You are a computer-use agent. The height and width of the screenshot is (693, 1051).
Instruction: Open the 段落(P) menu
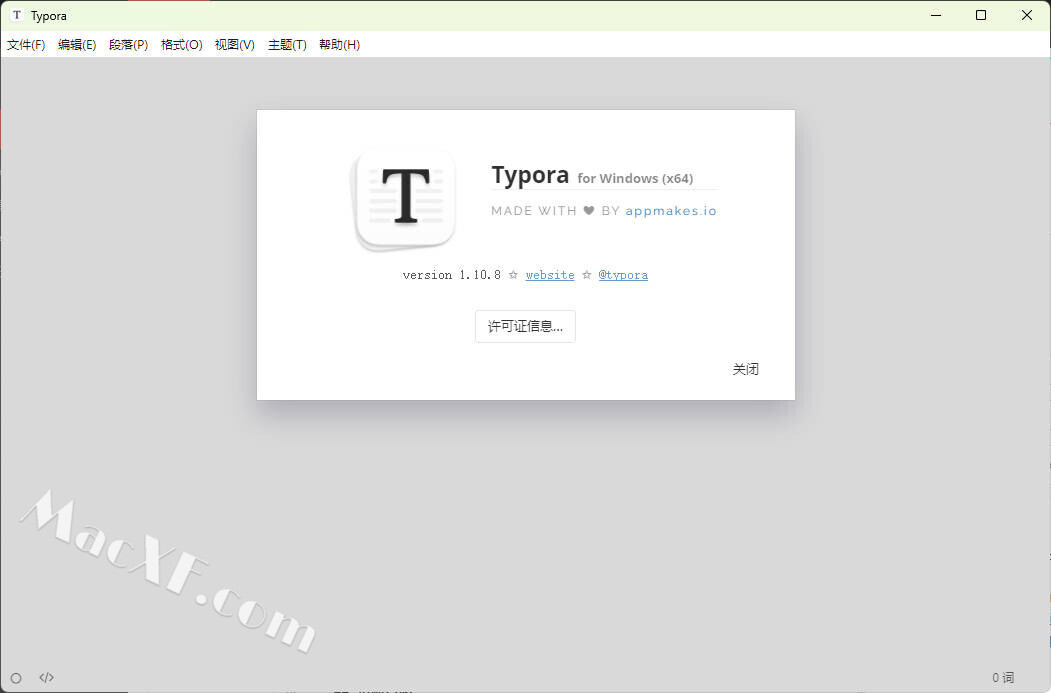pos(128,45)
